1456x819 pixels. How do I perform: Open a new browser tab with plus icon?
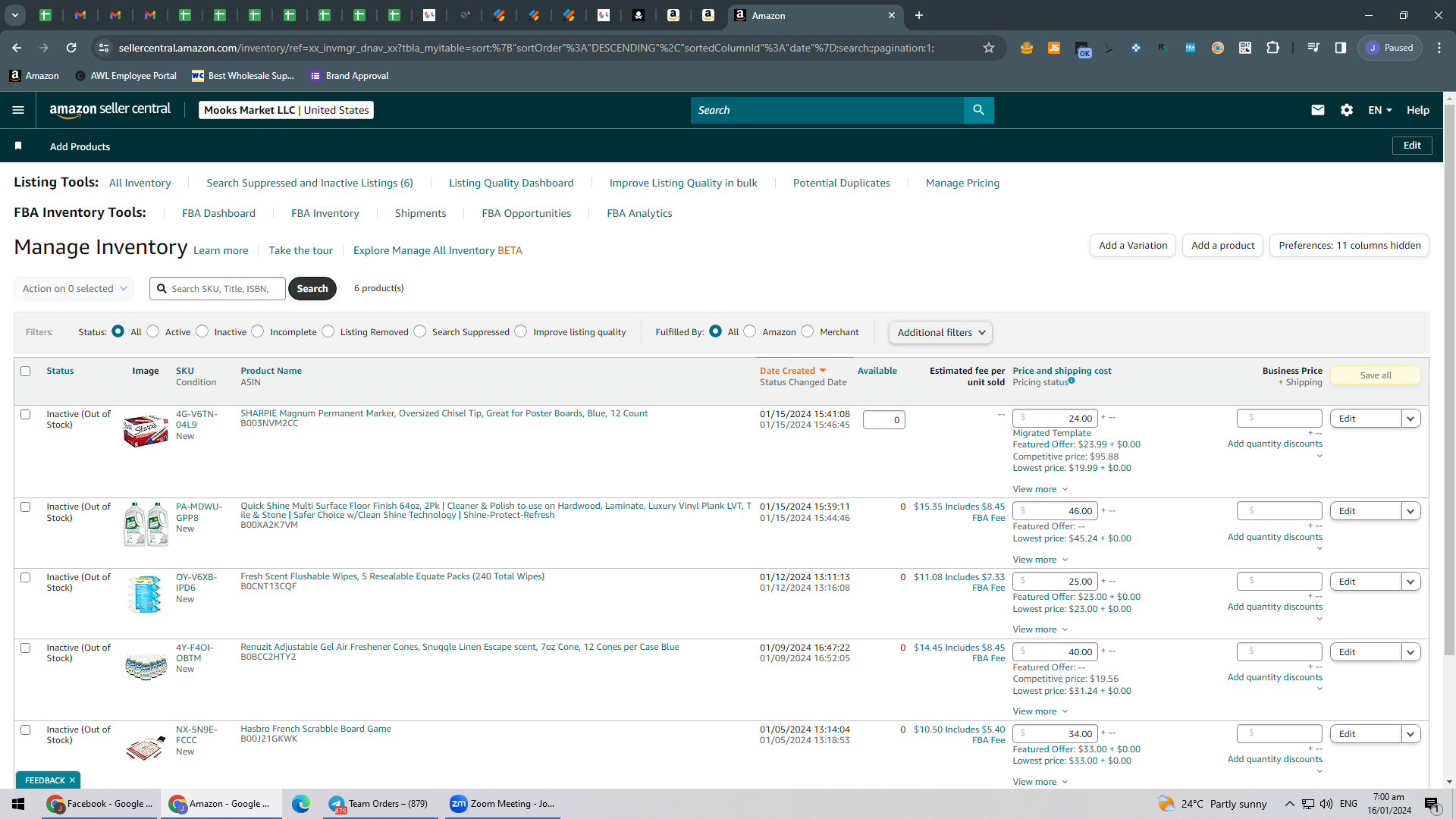(919, 15)
